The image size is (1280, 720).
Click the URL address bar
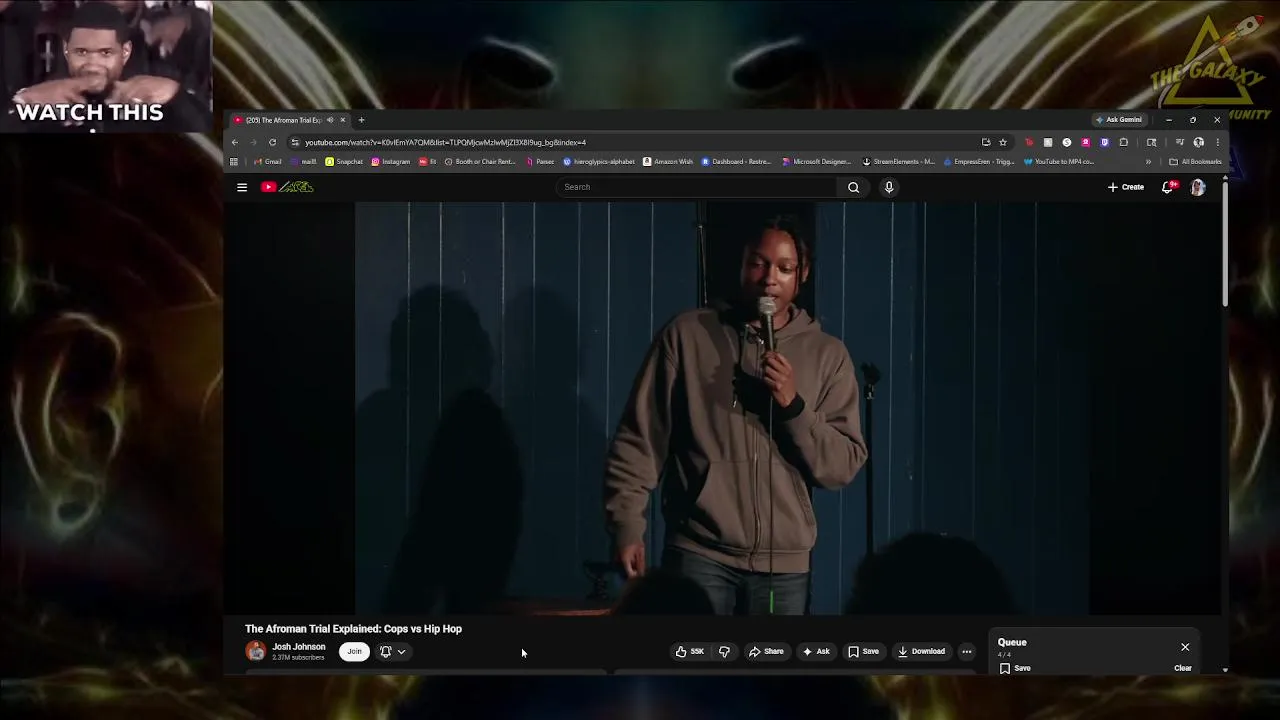(640, 142)
